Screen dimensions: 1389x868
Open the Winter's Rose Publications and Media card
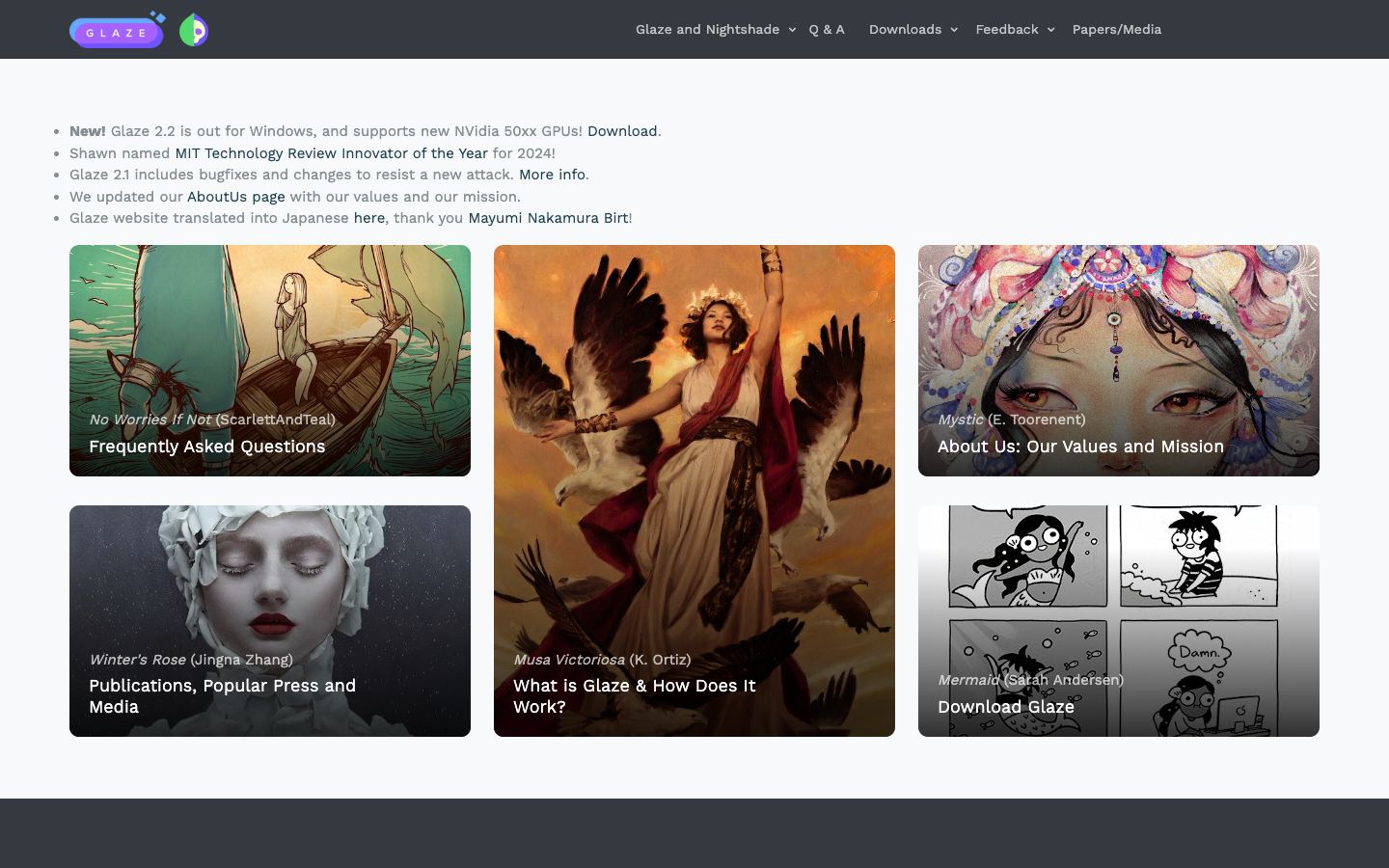[x=270, y=621]
